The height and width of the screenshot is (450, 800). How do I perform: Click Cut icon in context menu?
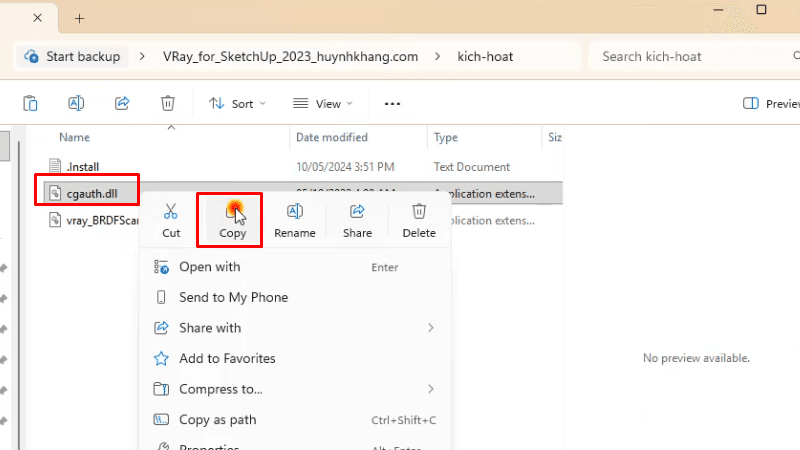pyautogui.click(x=171, y=212)
